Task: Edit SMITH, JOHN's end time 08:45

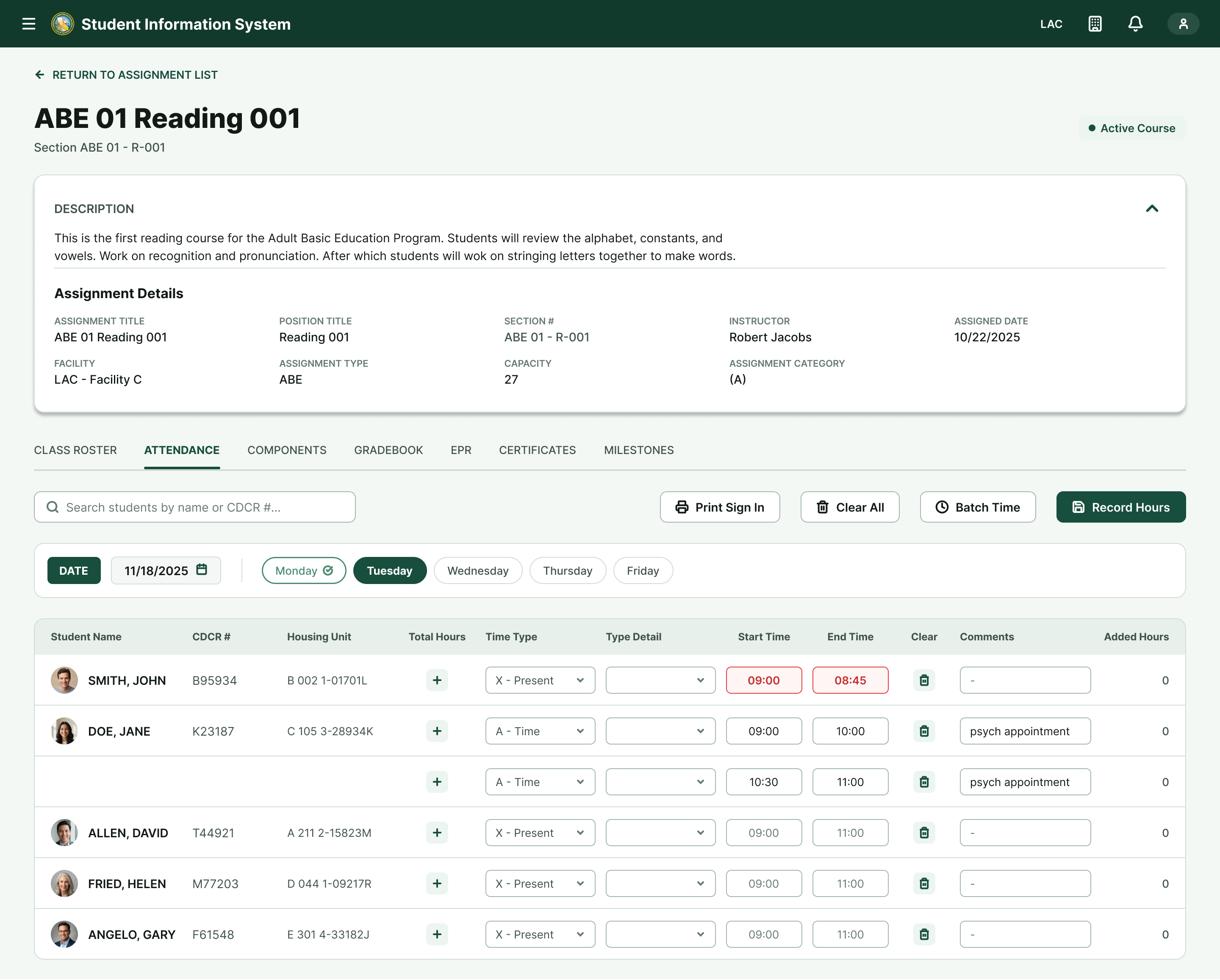Action: [x=851, y=680]
